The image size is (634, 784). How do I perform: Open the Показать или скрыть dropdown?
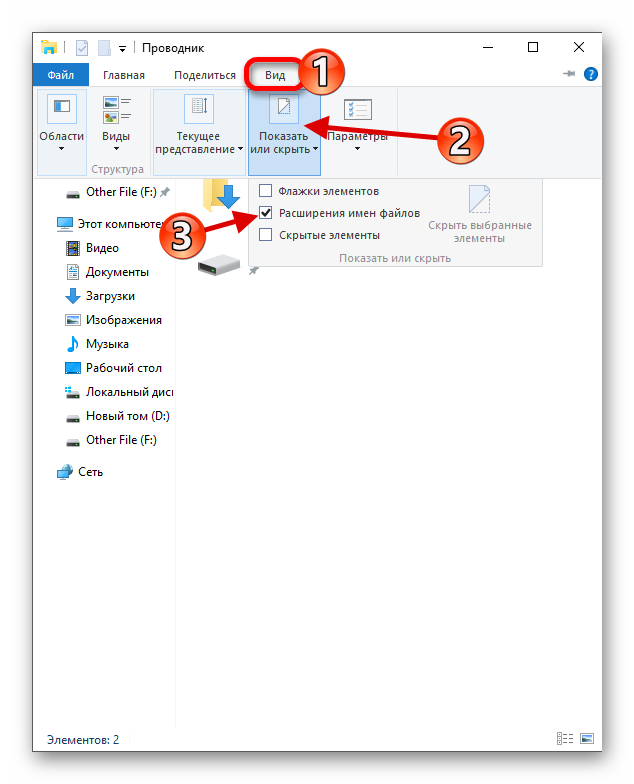(x=284, y=132)
